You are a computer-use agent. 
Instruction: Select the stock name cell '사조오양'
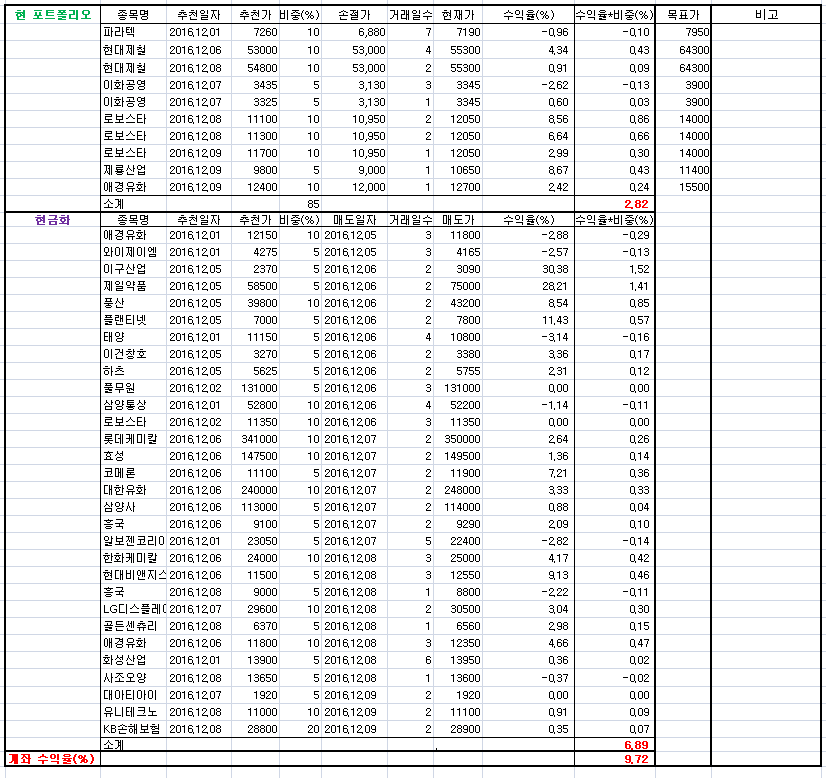pyautogui.click(x=124, y=678)
